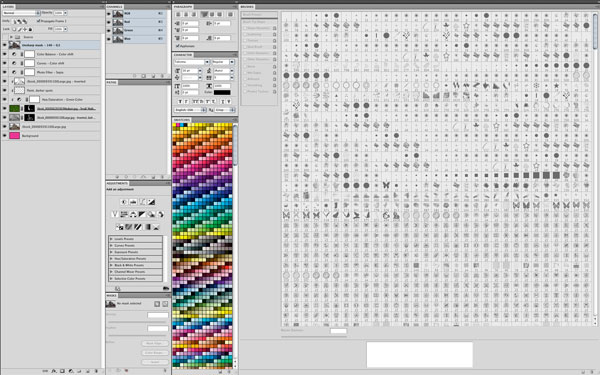The width and height of the screenshot is (600, 375).
Task: Click the Brush Presets button
Action: pos(259,15)
